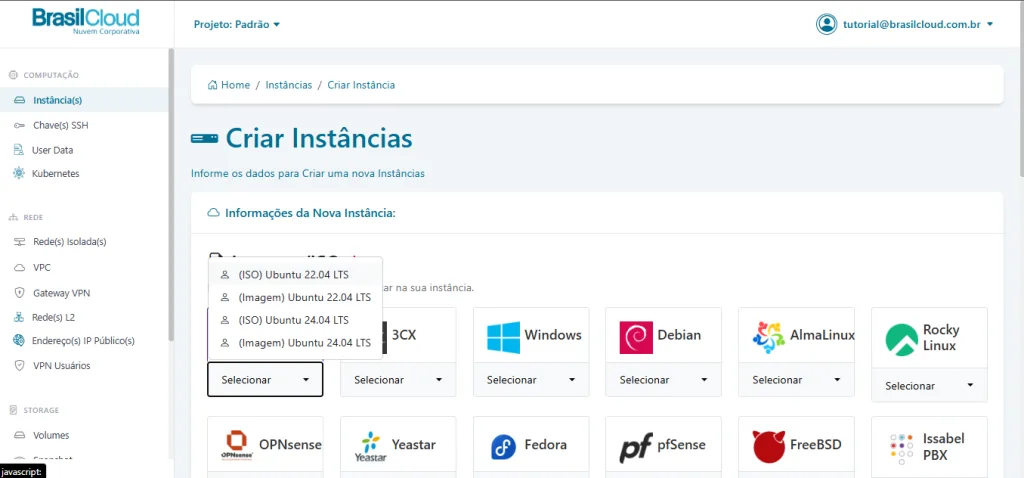Click the Rede(s) Isolada(s) icon
Screen dimensions: 1024x478
tap(20, 242)
